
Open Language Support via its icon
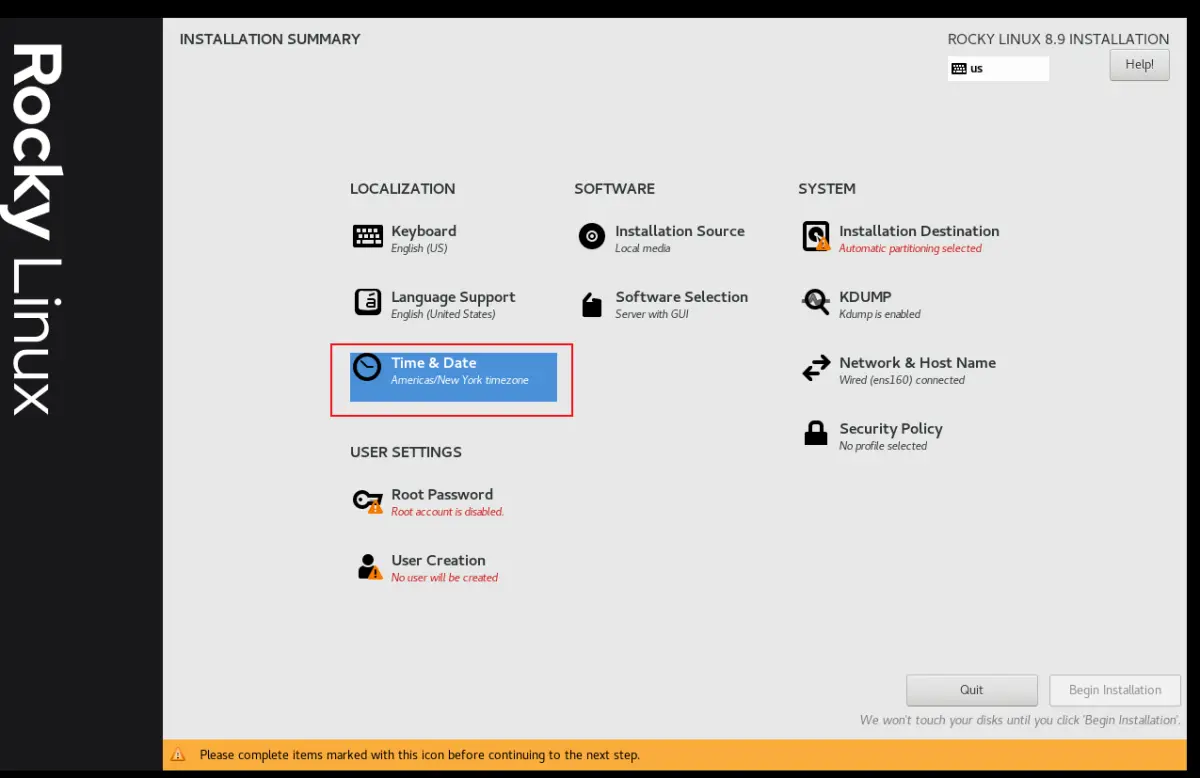pos(368,302)
